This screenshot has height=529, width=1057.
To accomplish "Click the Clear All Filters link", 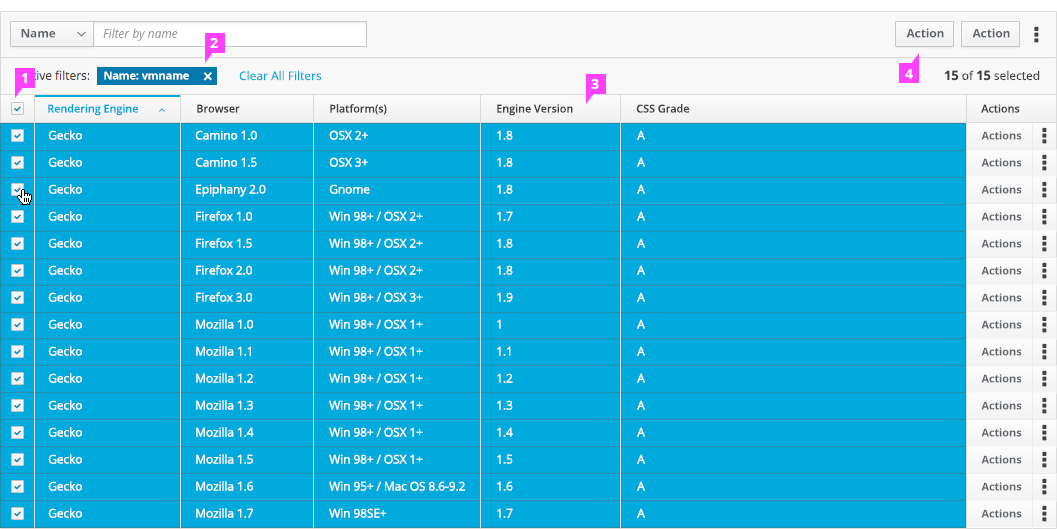I will click(280, 76).
